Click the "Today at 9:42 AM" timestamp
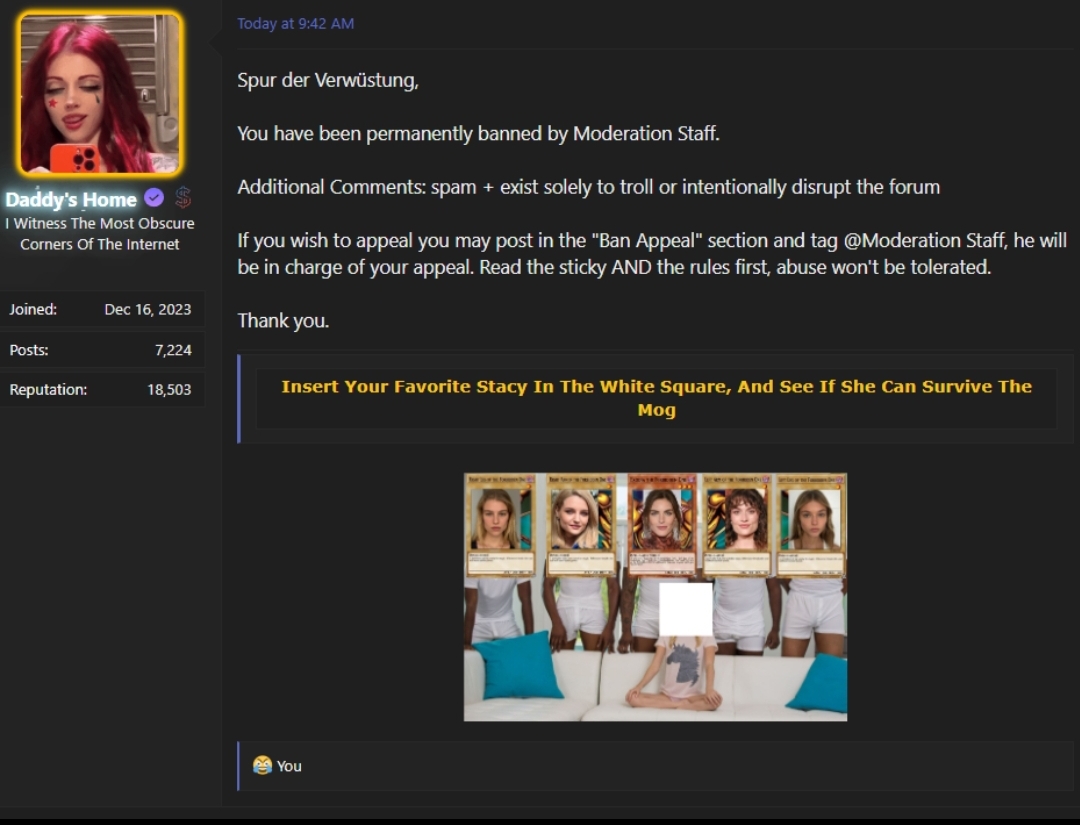This screenshot has height=825, width=1080. click(295, 23)
